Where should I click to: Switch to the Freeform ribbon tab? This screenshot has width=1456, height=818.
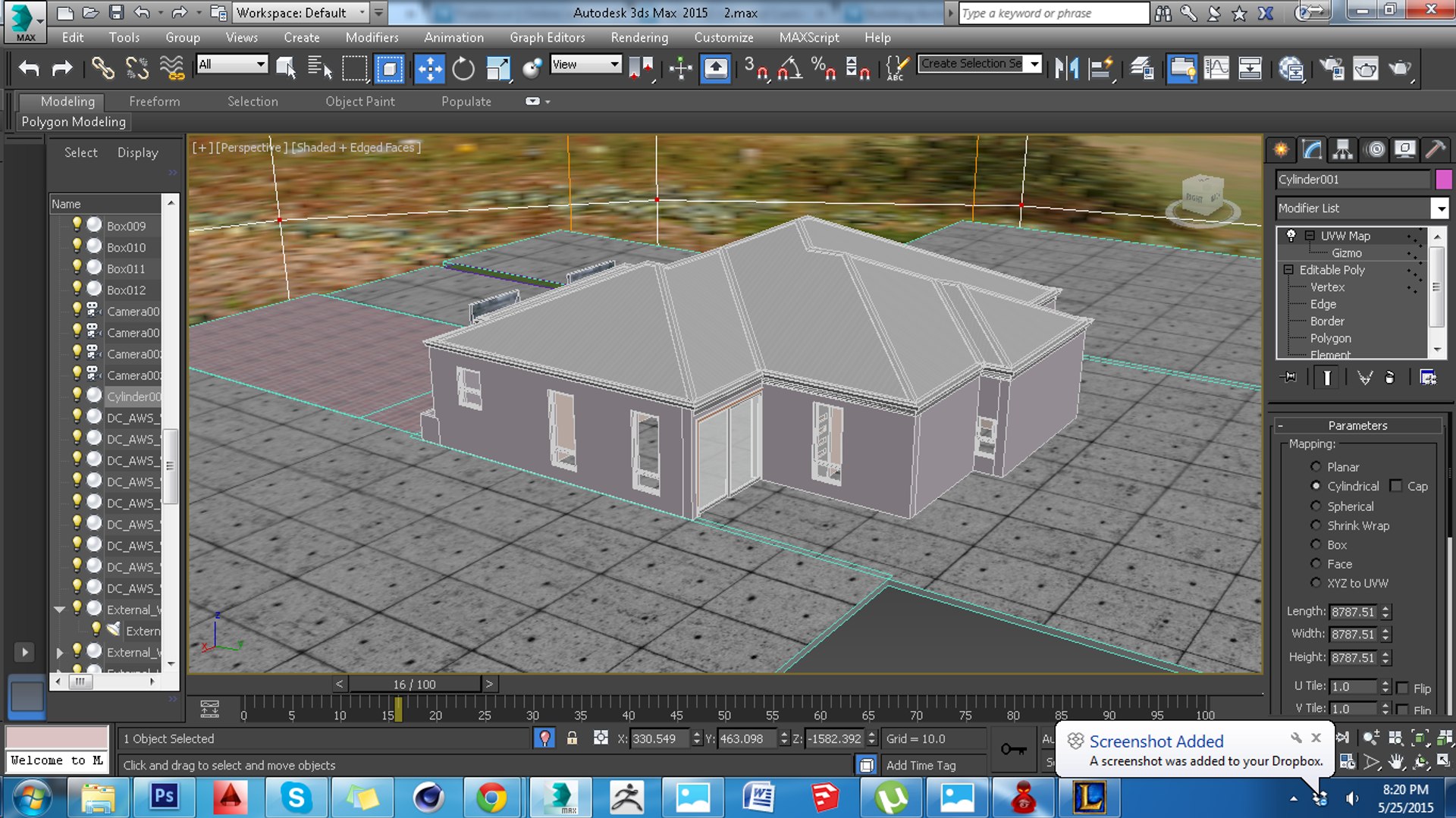point(155,102)
